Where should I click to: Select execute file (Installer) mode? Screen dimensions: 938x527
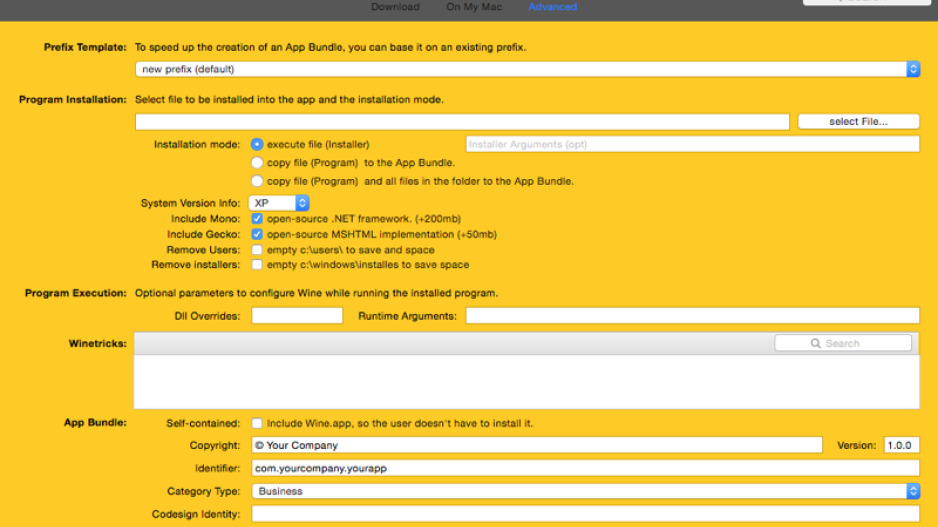tap(258, 144)
